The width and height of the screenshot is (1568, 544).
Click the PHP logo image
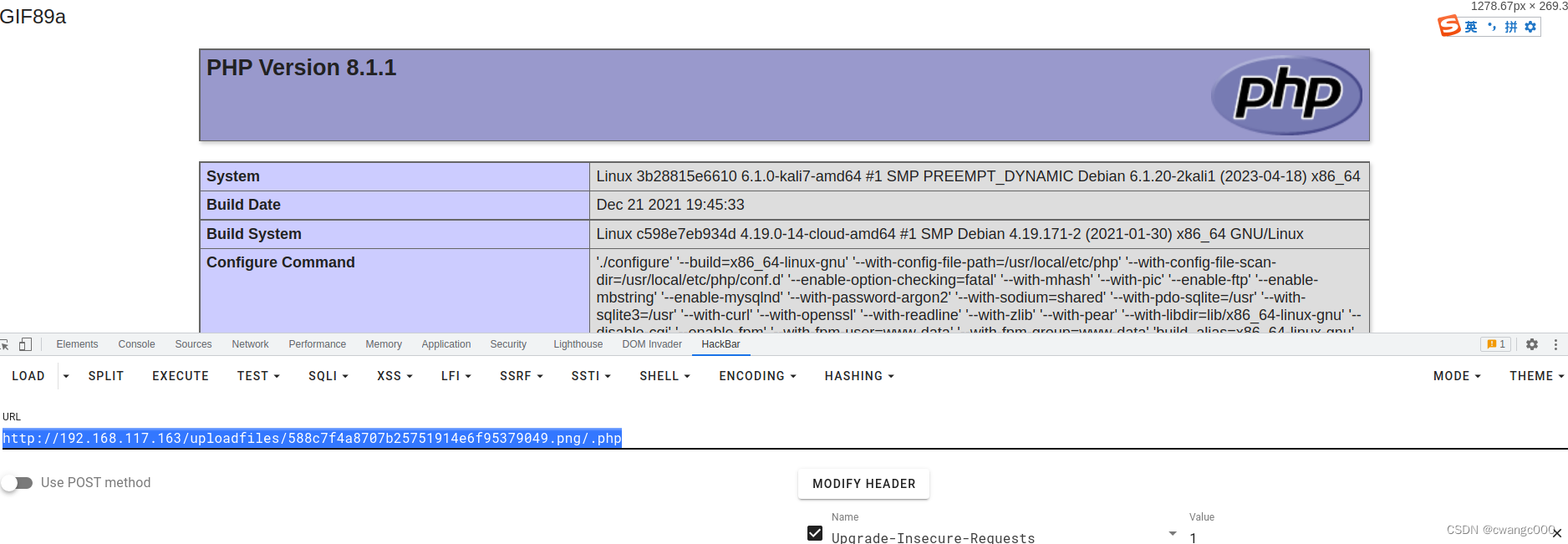pyautogui.click(x=1286, y=95)
